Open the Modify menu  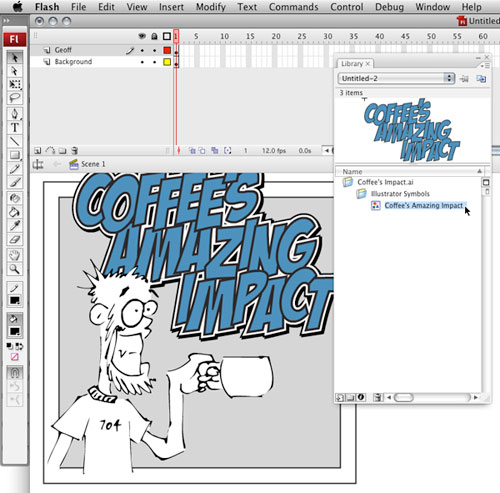tap(211, 7)
